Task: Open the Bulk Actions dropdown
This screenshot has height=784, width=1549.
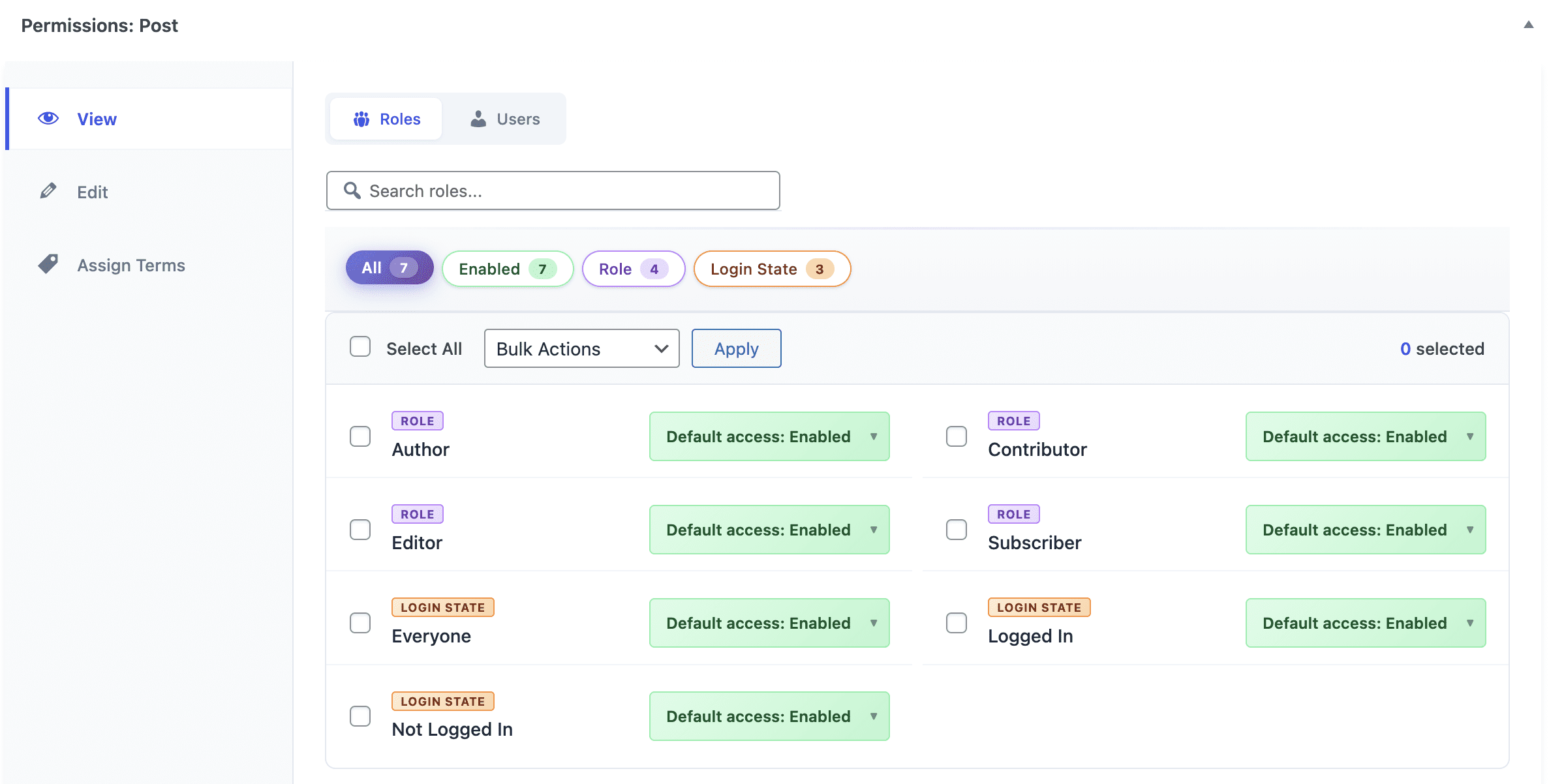Action: click(x=581, y=348)
